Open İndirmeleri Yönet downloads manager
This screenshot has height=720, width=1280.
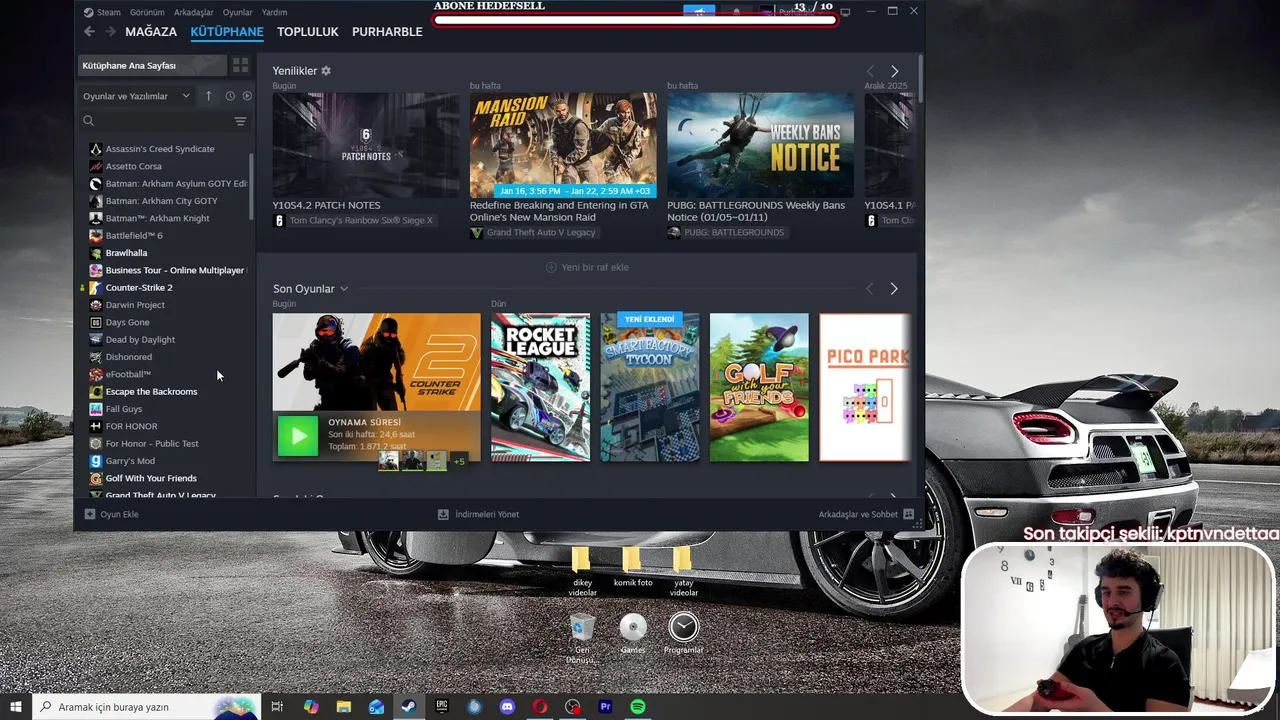478,514
